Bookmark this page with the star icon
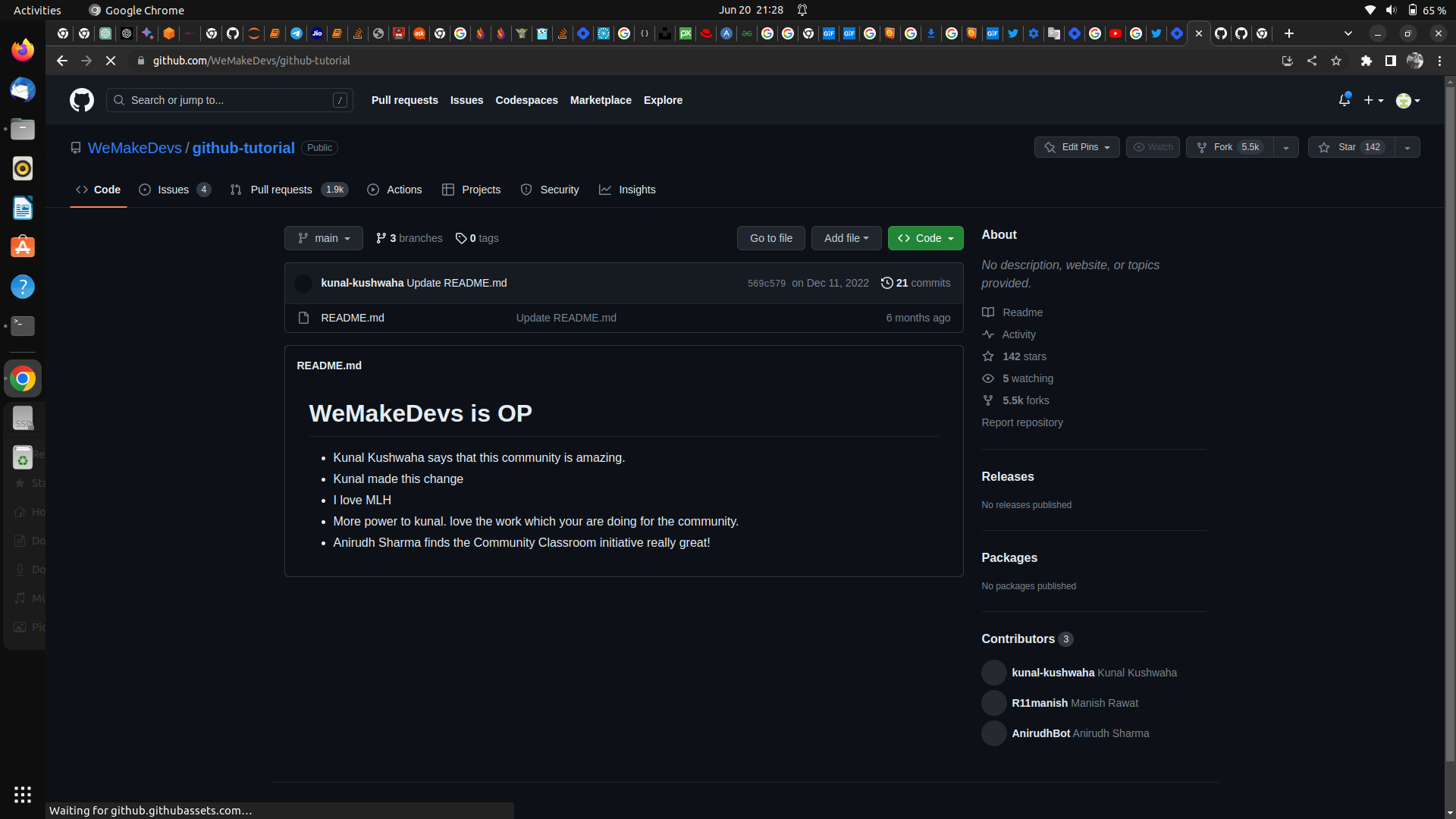 click(1336, 61)
